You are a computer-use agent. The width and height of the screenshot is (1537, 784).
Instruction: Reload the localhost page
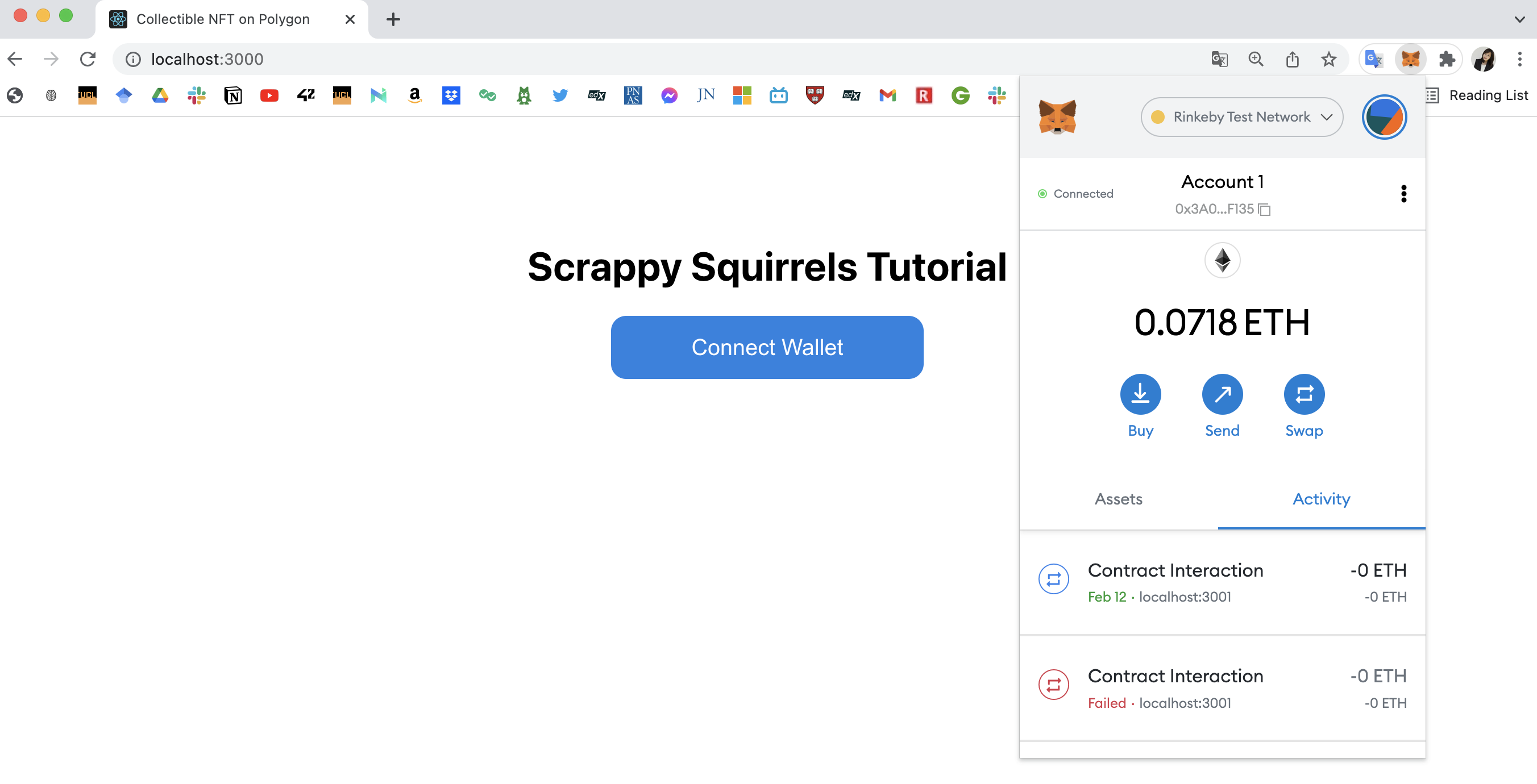(88, 59)
